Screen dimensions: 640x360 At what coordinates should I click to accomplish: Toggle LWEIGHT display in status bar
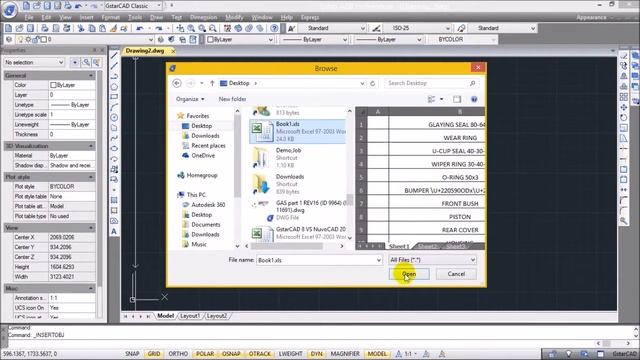291,354
